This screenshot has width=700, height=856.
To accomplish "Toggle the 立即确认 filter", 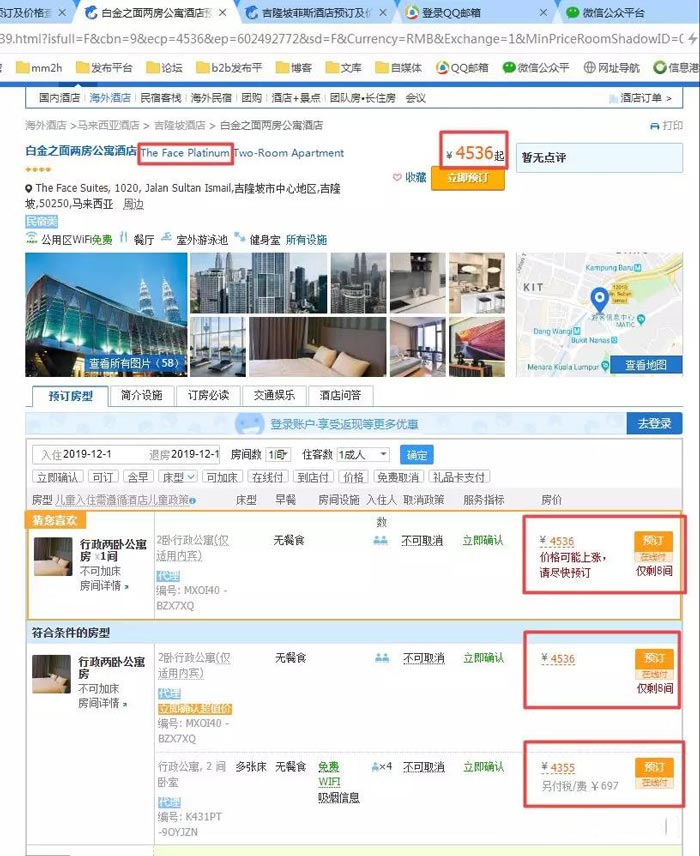I will pyautogui.click(x=57, y=477).
